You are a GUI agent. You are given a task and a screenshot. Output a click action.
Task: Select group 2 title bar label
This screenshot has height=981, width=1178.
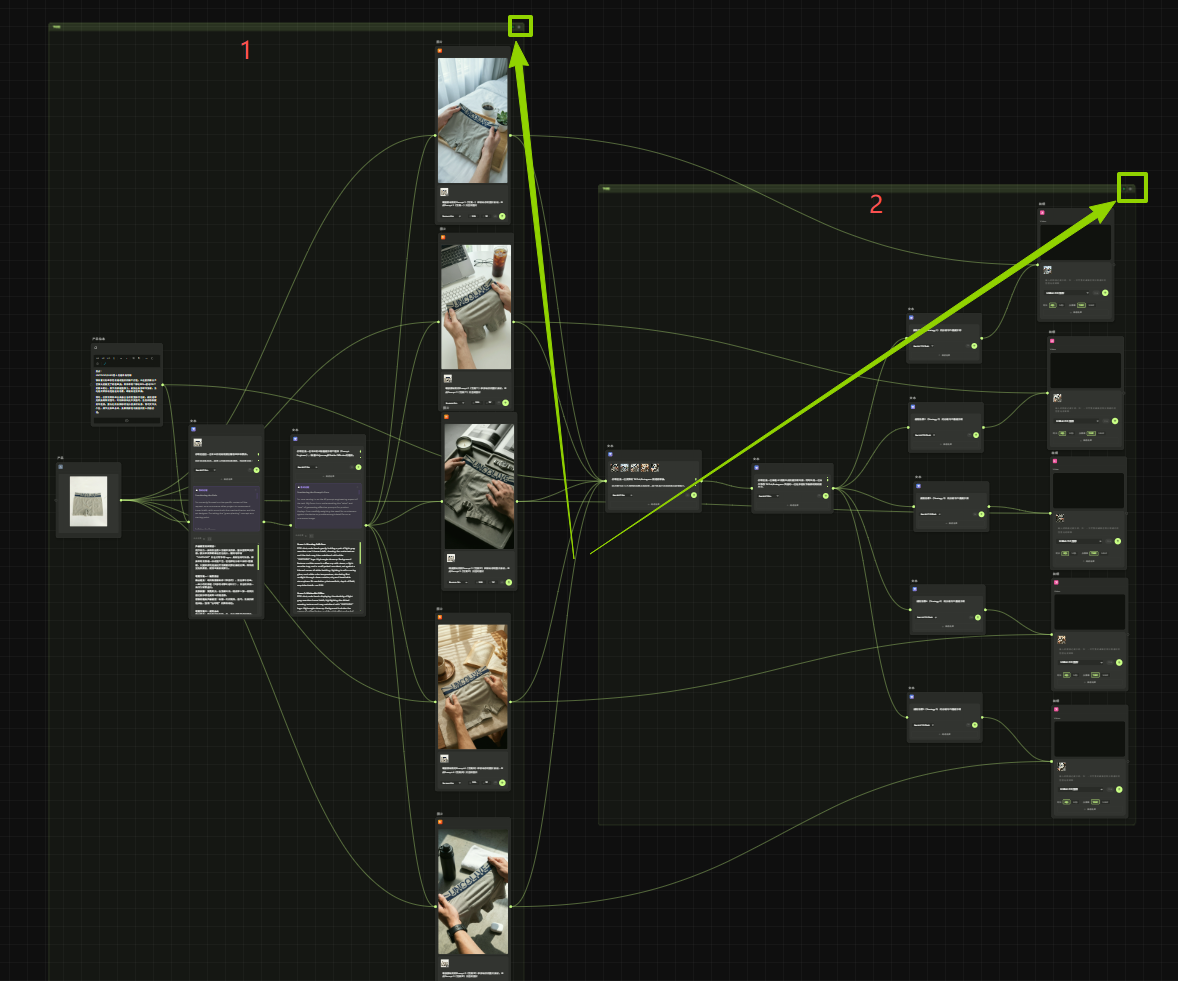pyautogui.click(x=607, y=188)
